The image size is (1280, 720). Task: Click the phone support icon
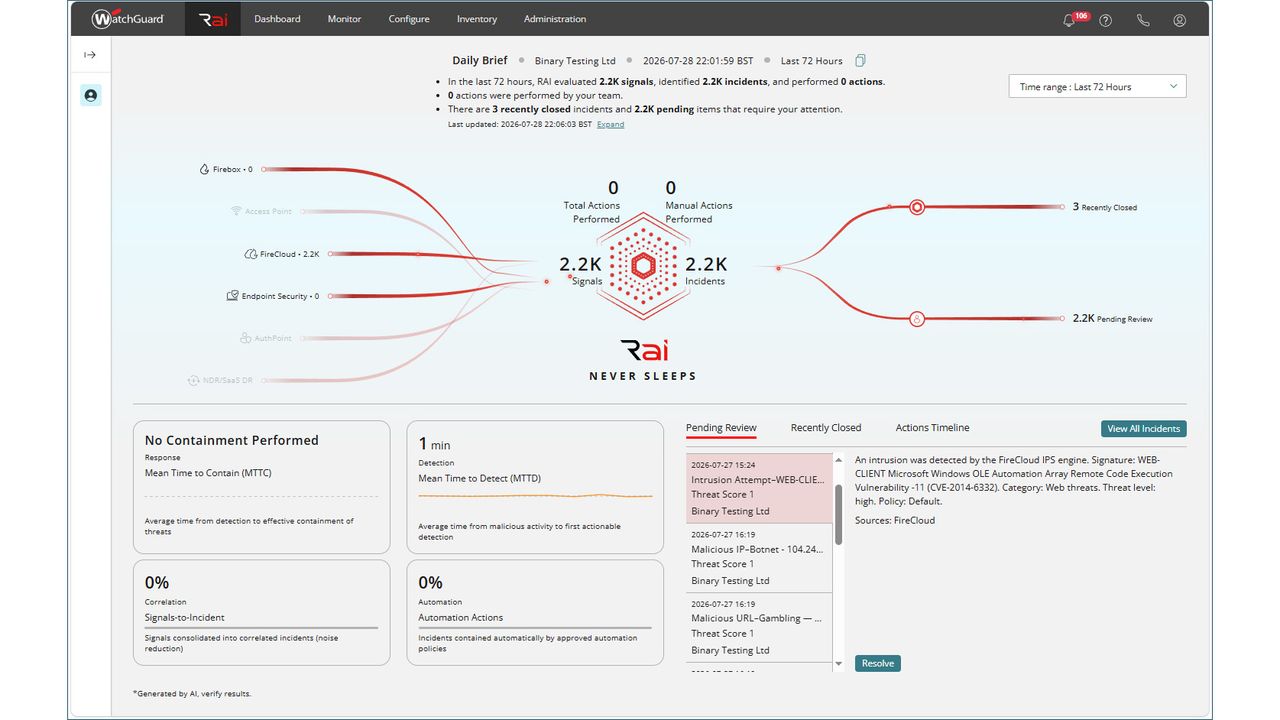click(x=1143, y=20)
